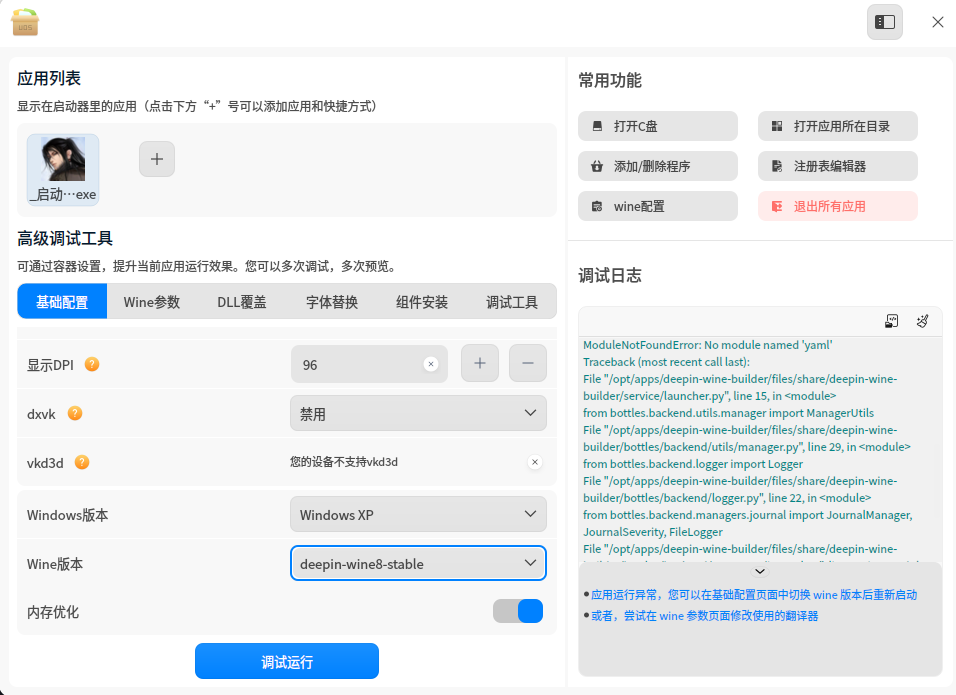
Task: Open the 注册表编辑器 registry editor
Action: (x=836, y=165)
